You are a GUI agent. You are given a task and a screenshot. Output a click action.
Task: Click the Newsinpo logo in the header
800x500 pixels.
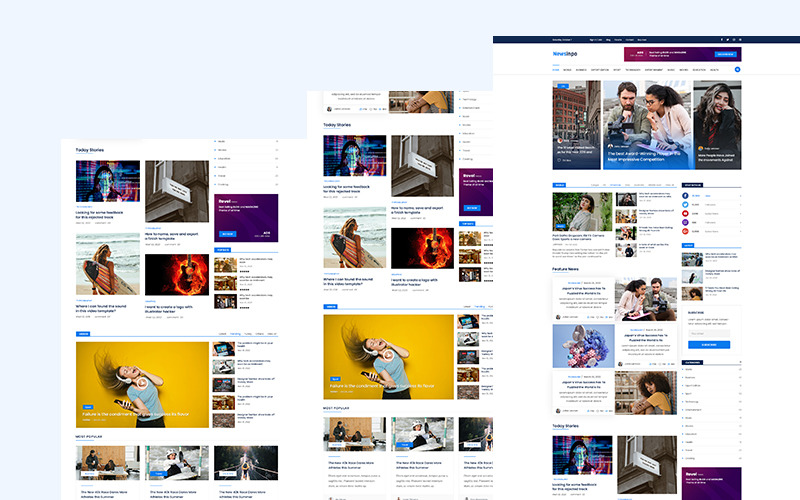(565, 54)
